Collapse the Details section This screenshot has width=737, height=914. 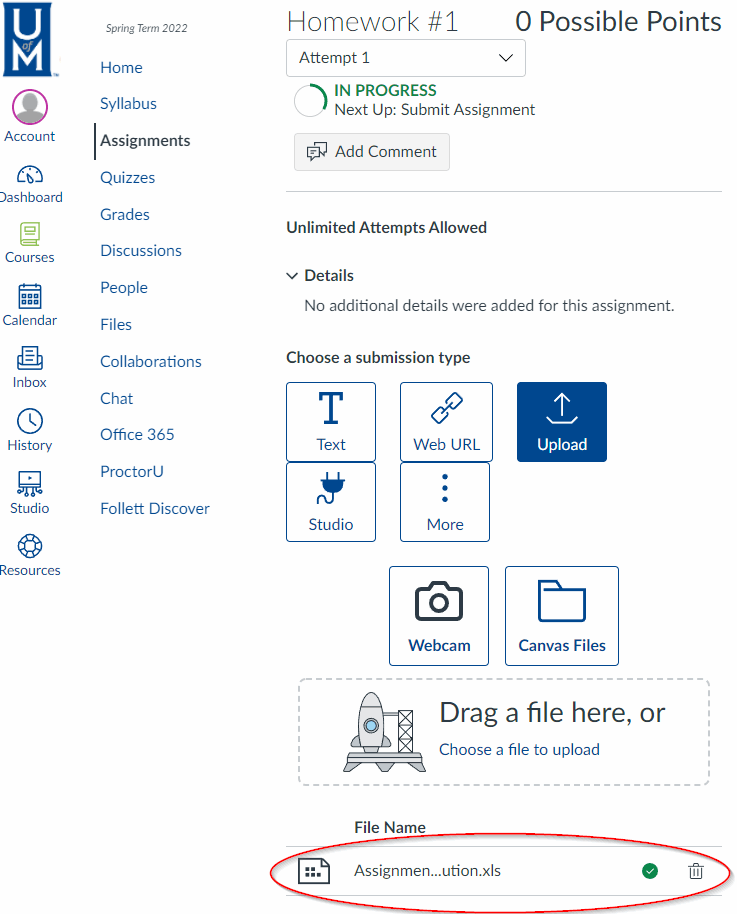coord(320,275)
